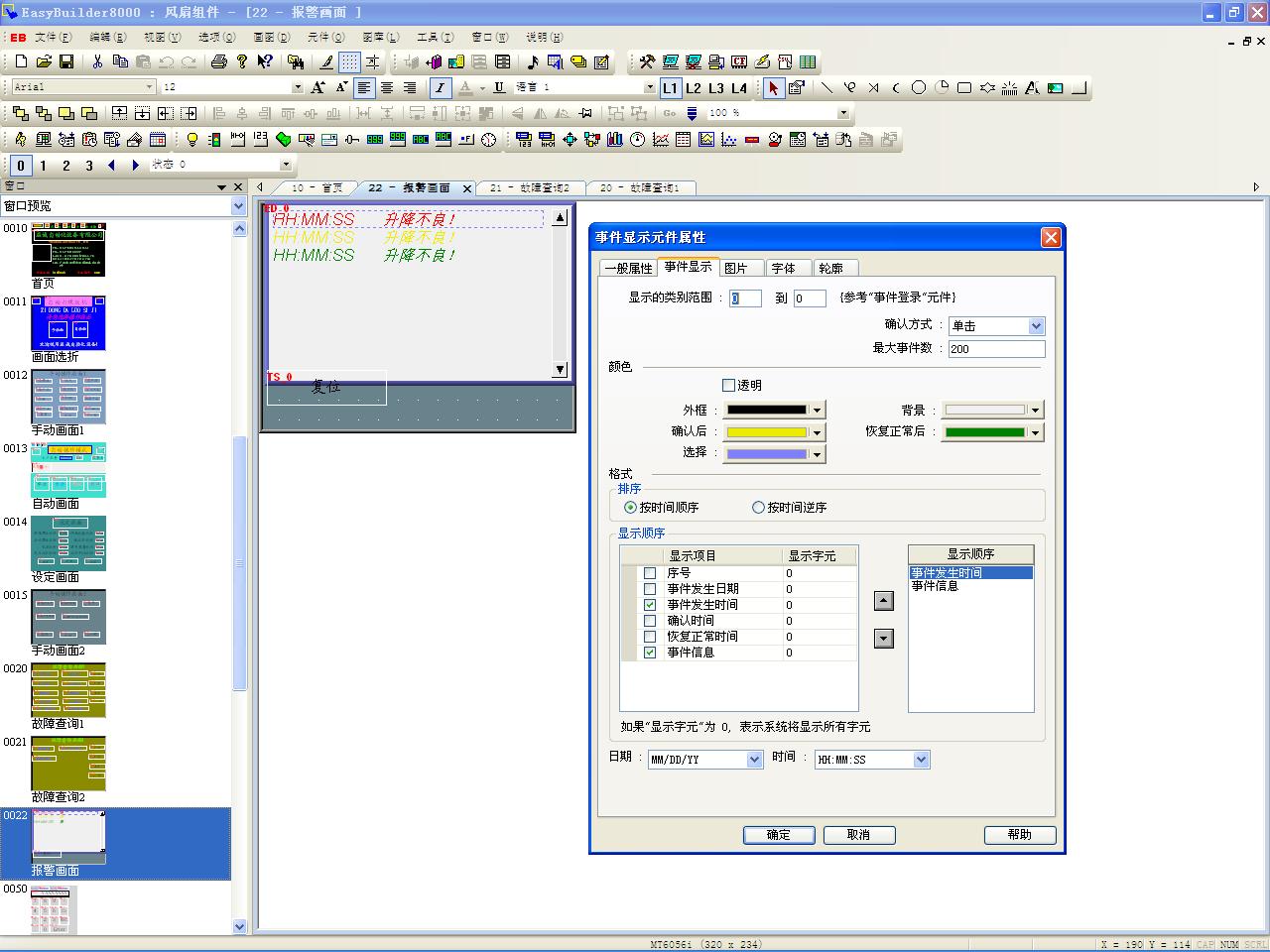This screenshot has height=952, width=1270.
Task: Click the 确定 button
Action: pyautogui.click(x=779, y=835)
